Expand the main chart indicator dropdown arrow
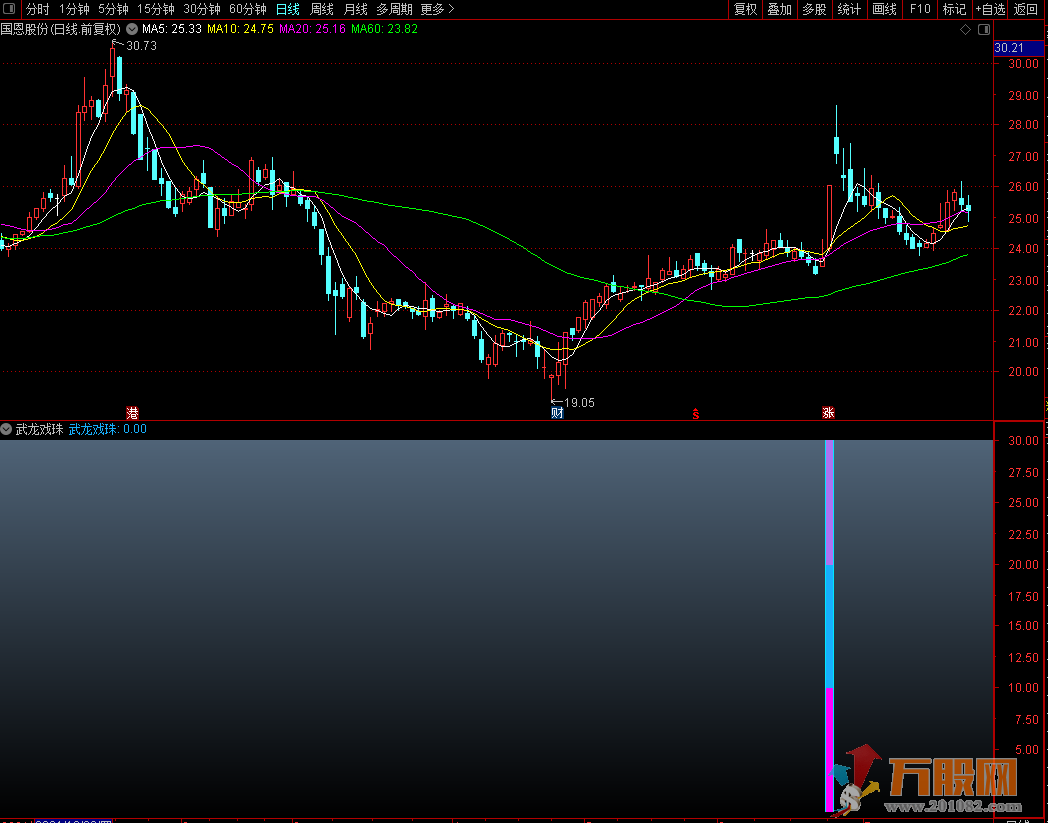Screen dimensions: 1048x823 132,29
